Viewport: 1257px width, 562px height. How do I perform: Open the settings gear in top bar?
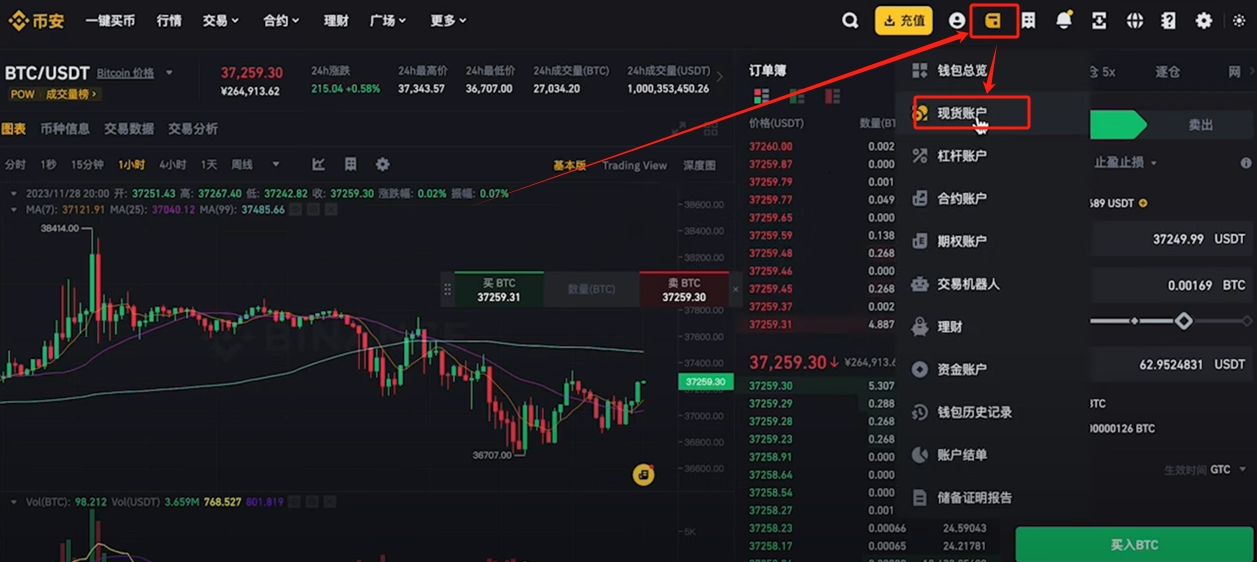1204,20
